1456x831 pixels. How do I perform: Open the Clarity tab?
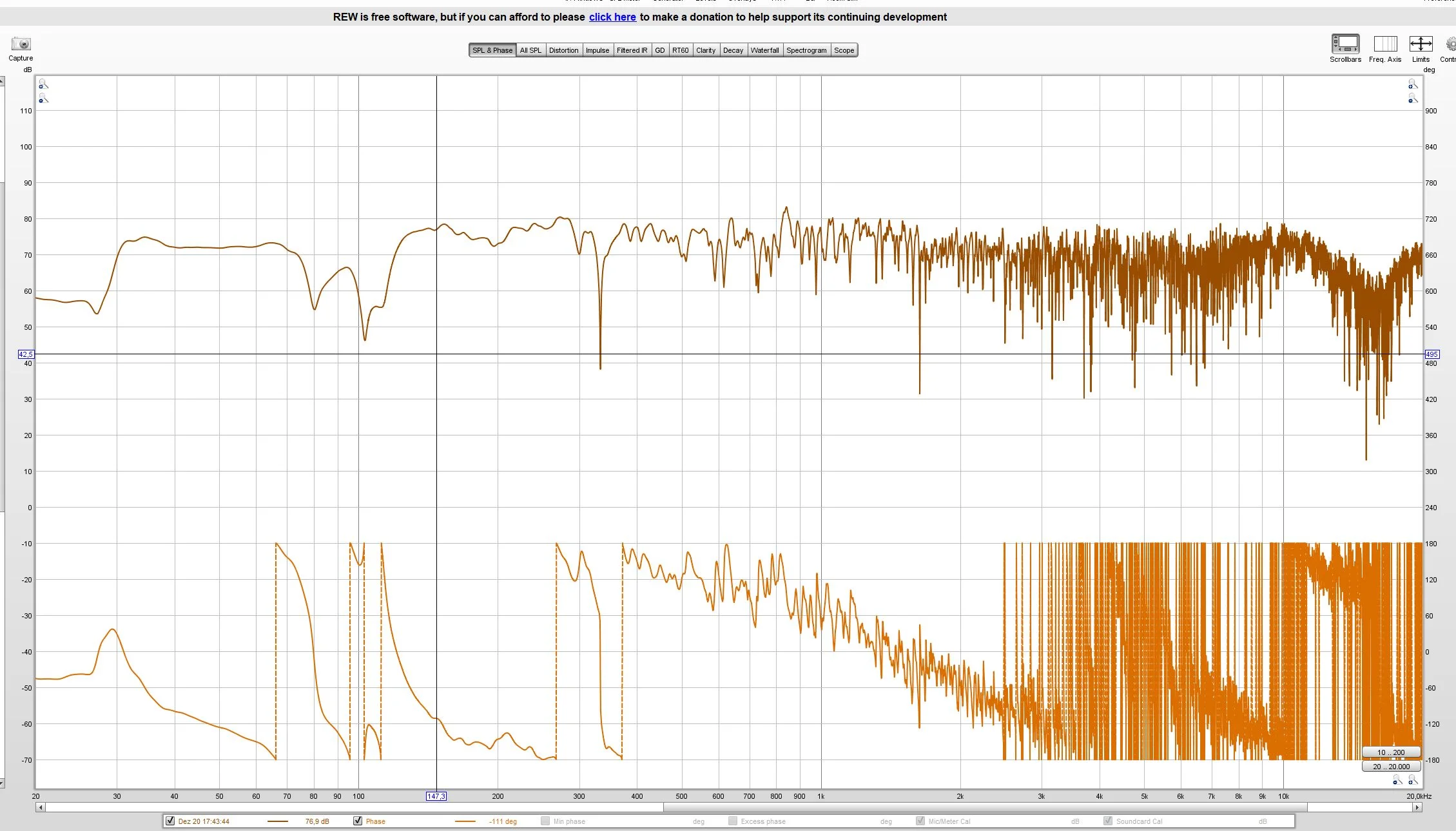coord(706,50)
